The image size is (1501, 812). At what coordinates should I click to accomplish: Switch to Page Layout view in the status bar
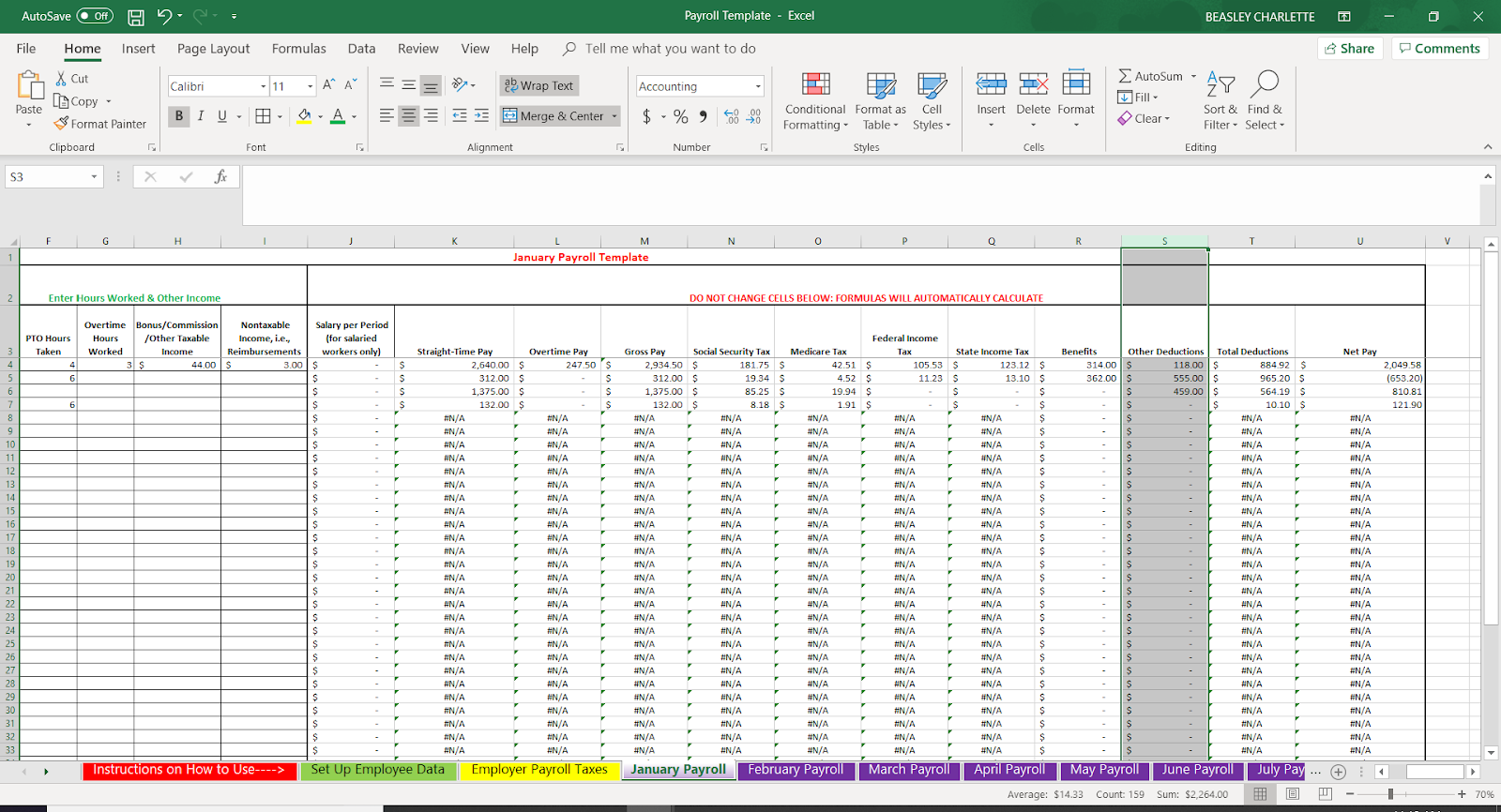pos(1293,794)
